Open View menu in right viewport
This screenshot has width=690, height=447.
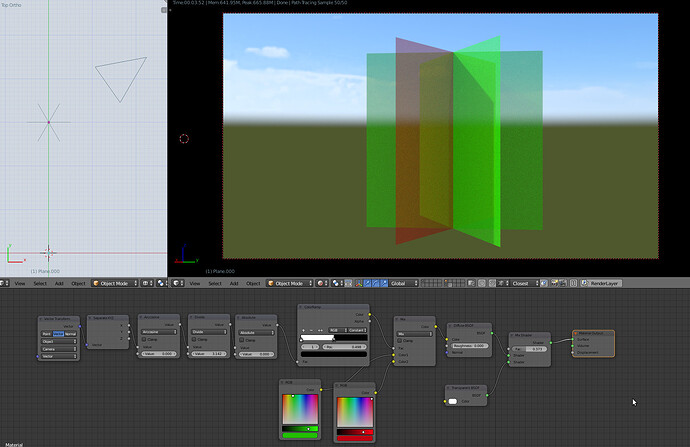point(195,283)
